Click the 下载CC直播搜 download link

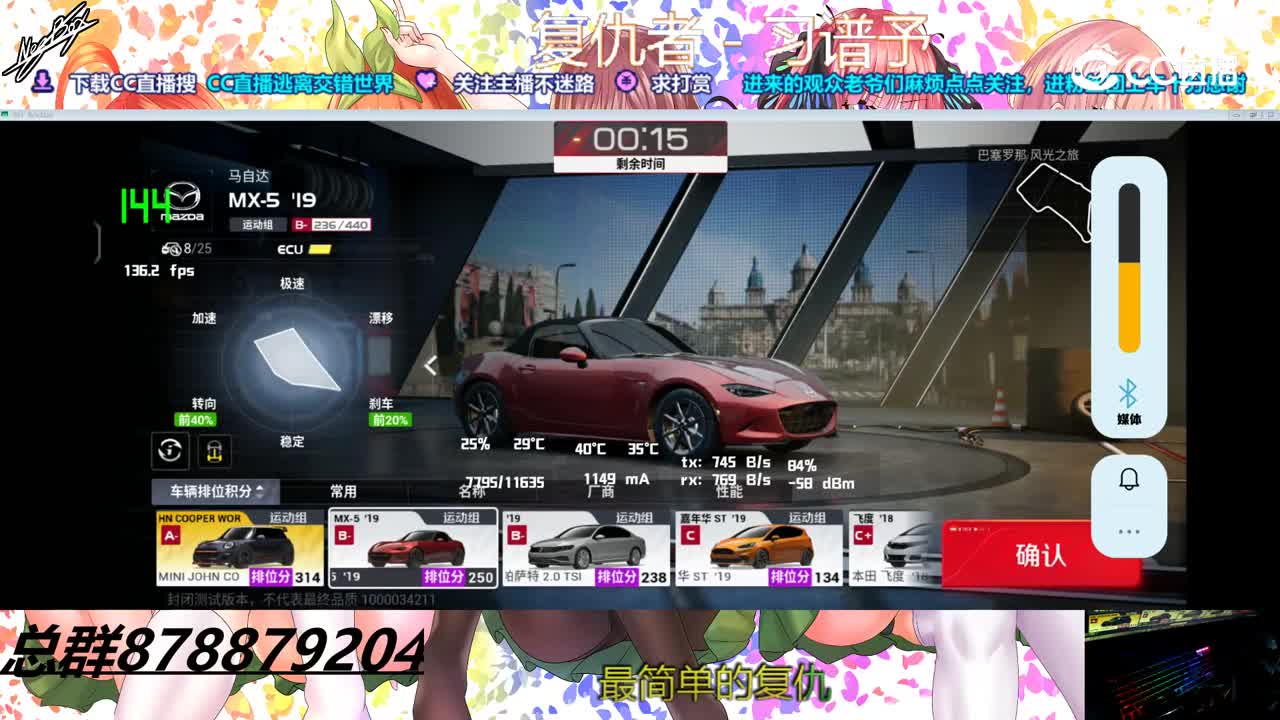pos(133,84)
